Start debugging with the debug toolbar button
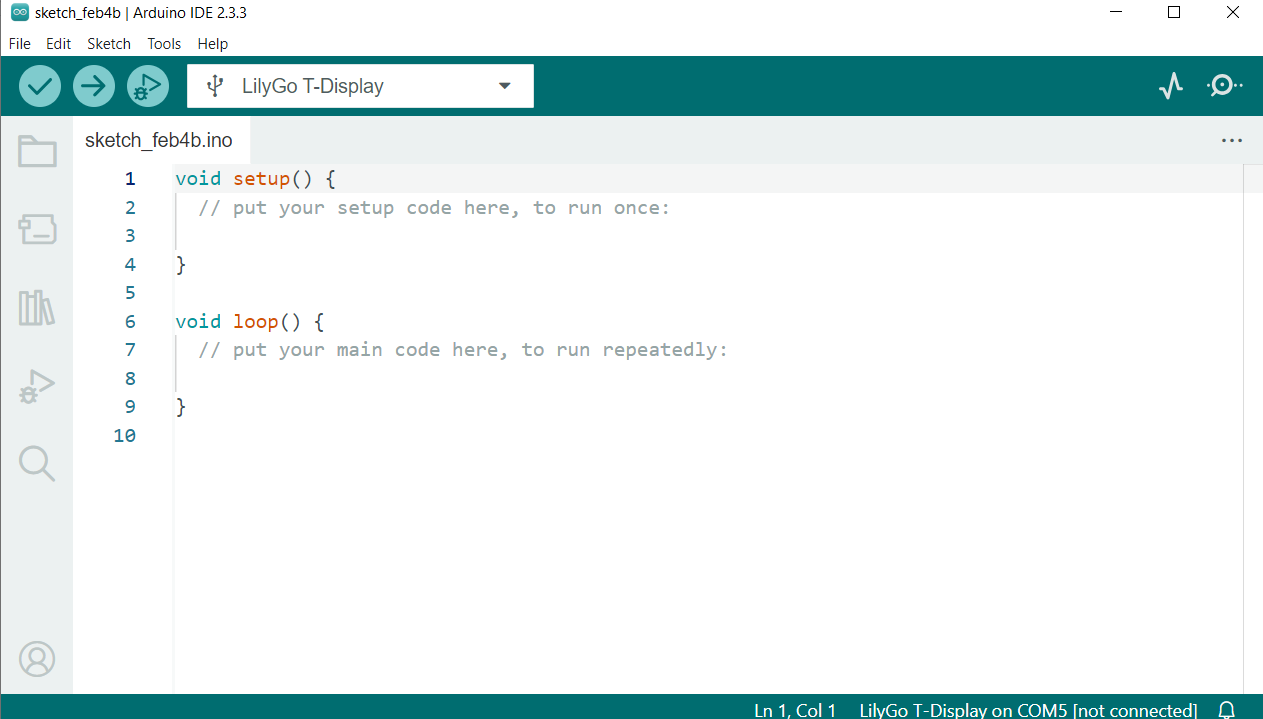 pyautogui.click(x=148, y=86)
